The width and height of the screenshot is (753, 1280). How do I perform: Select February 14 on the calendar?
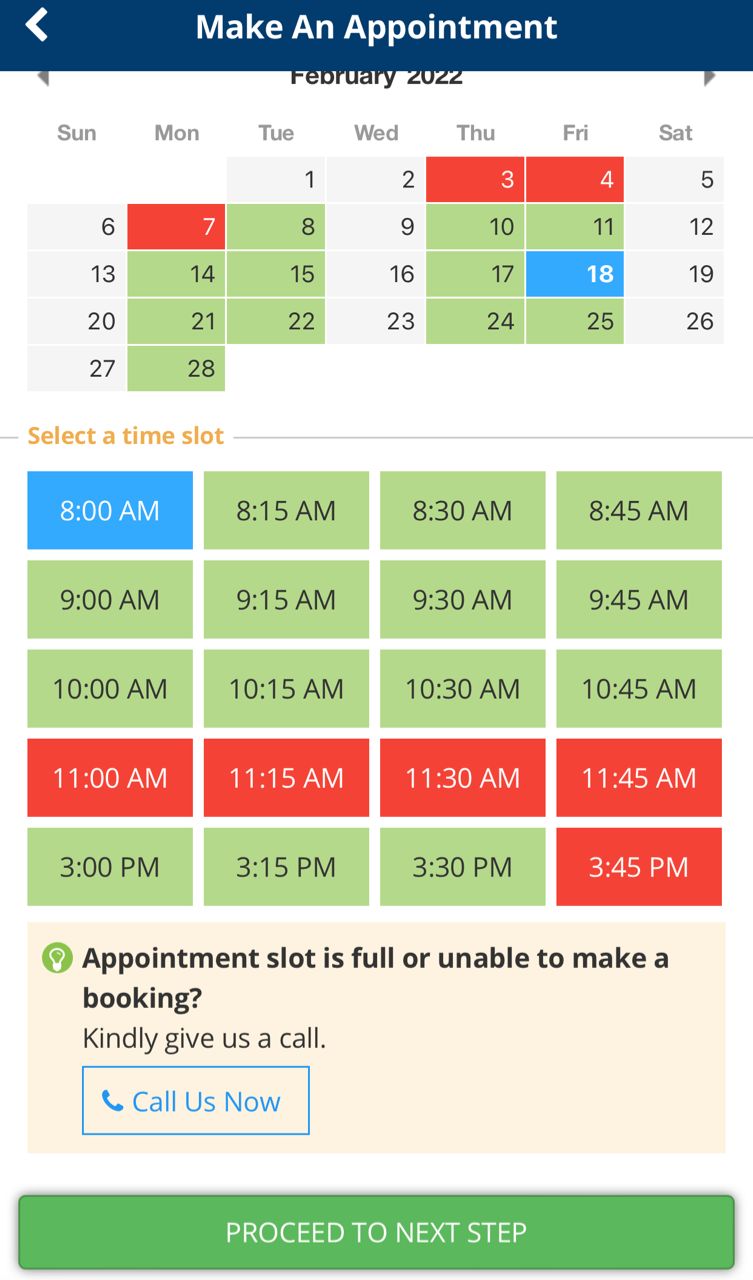pos(177,274)
